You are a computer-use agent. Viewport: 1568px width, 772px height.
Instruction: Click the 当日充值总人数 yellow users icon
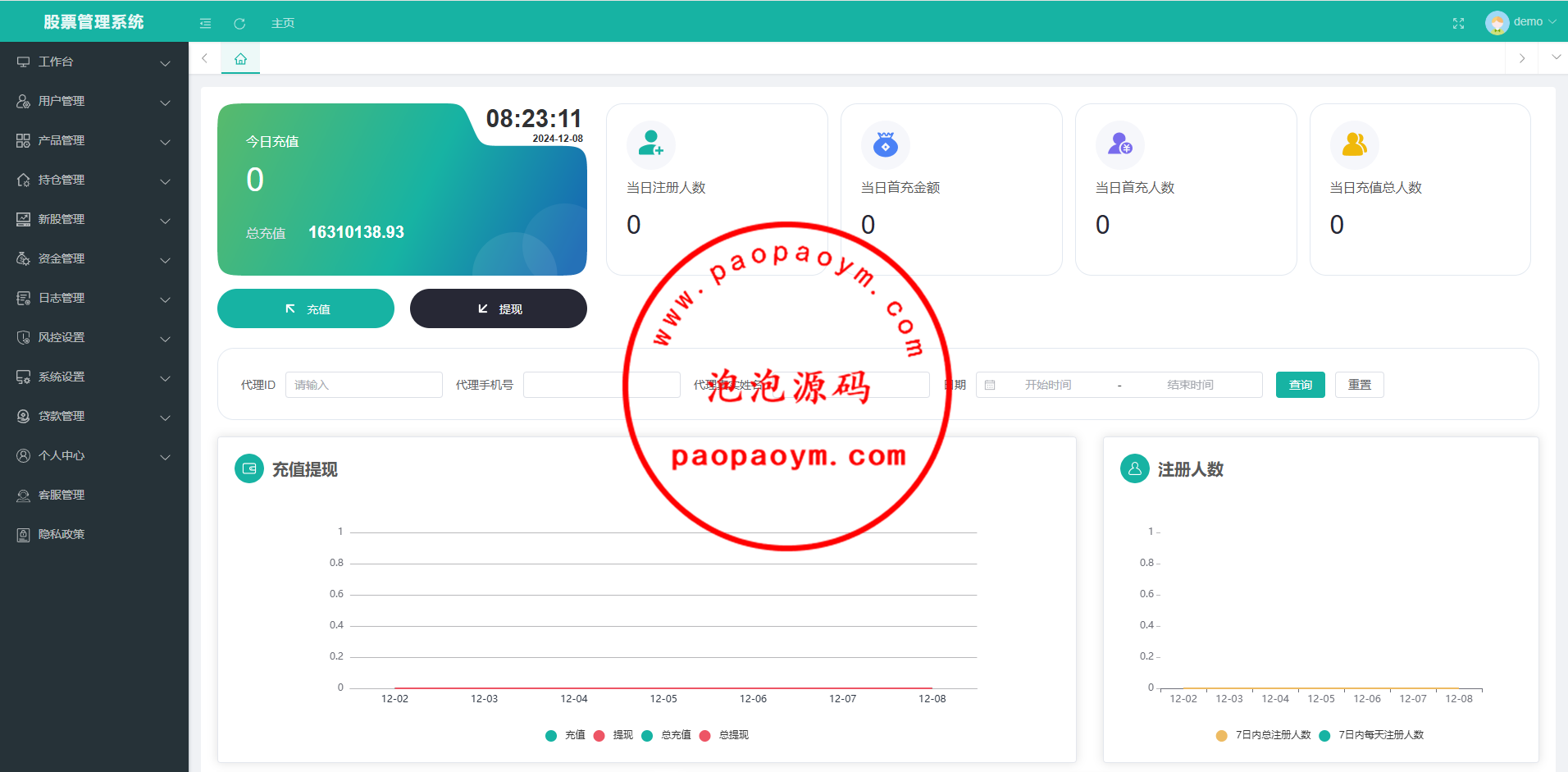click(x=1354, y=144)
